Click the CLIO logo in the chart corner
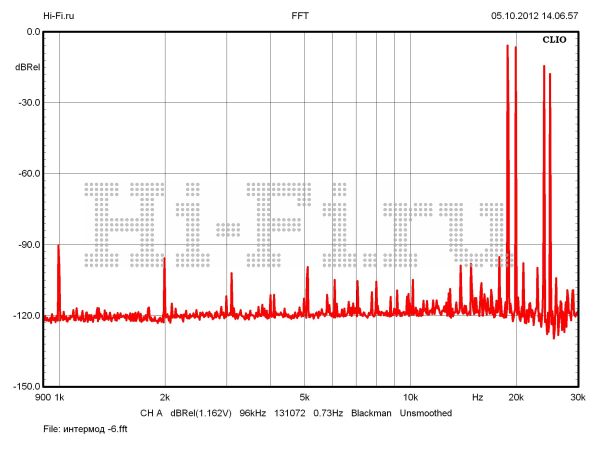This screenshot has width=600, height=450. [555, 42]
